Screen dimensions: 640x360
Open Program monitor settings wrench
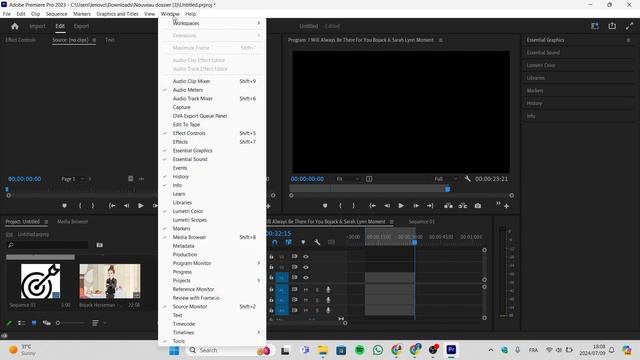pyautogui.click(x=467, y=179)
